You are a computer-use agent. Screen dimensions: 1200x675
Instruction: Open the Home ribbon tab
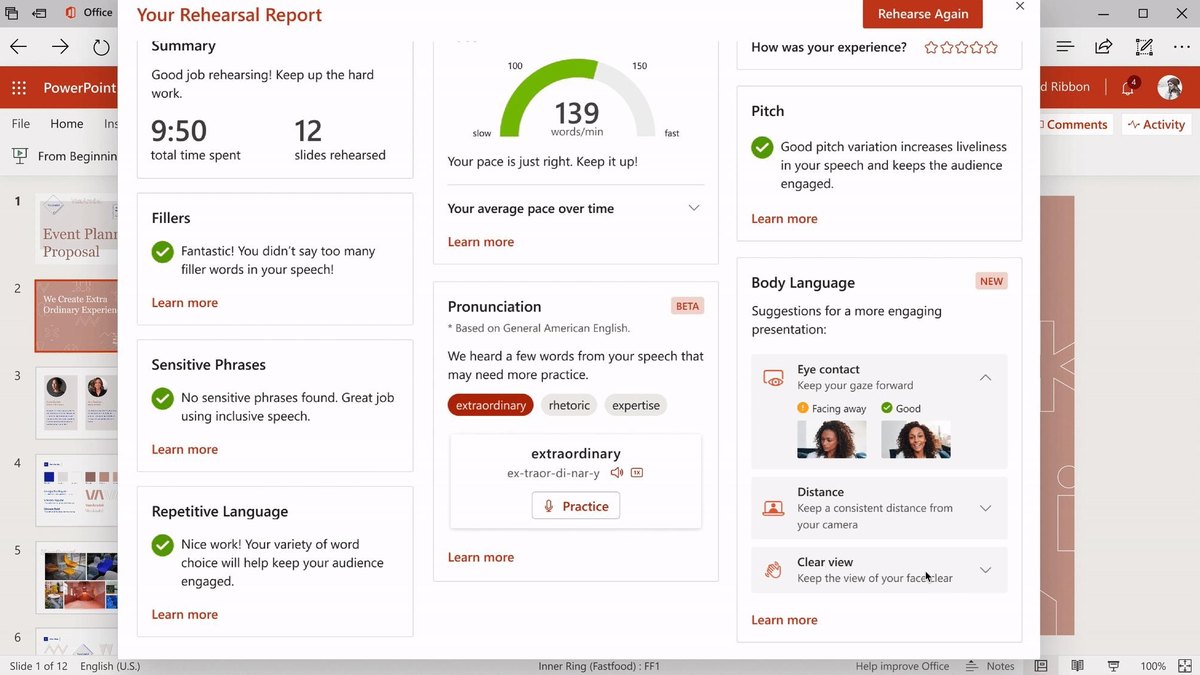coord(67,124)
